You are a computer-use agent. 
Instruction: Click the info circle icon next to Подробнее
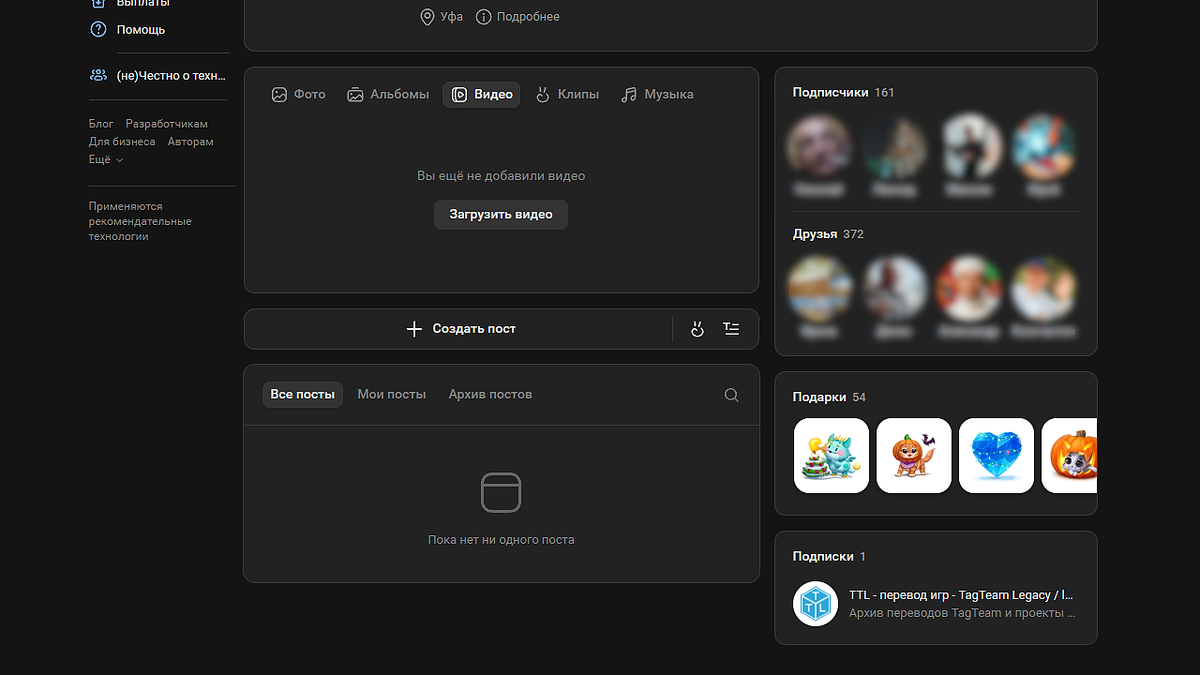point(484,17)
